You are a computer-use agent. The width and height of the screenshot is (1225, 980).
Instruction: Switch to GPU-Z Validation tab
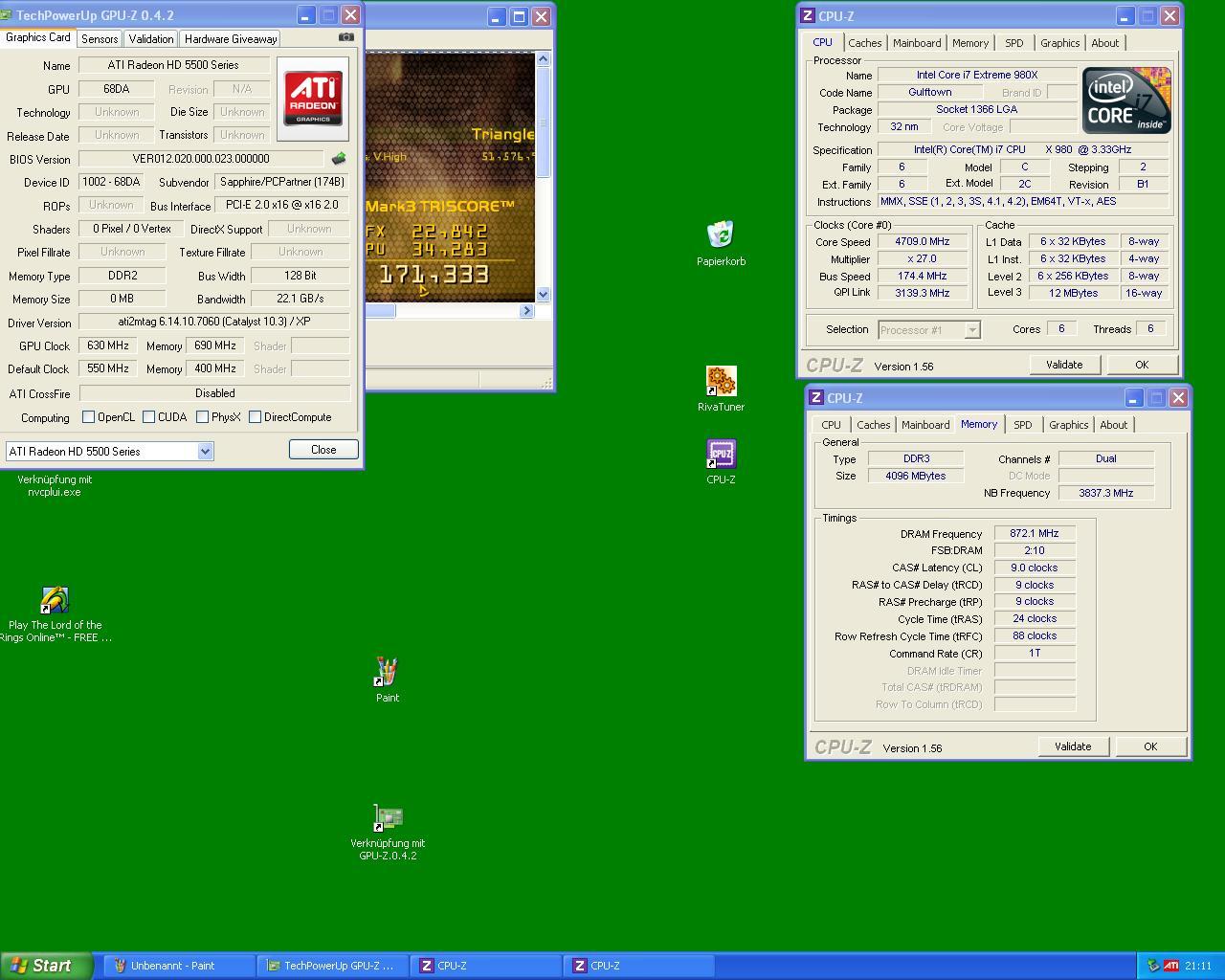point(151,39)
